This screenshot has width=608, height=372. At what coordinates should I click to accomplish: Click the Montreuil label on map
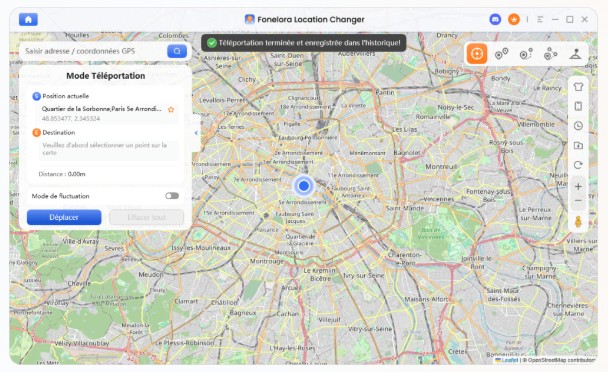441,167
